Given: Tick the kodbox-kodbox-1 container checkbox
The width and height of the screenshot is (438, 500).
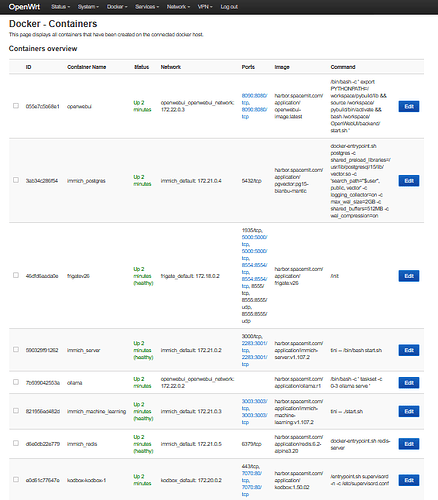Looking at the screenshot, I should 16,479.
